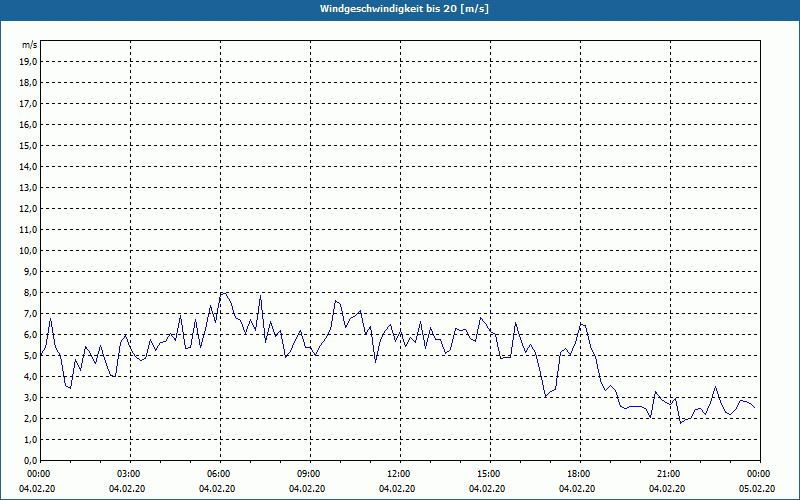Click the 'm/s' unit label
800x500 pixels.
[x=29, y=45]
